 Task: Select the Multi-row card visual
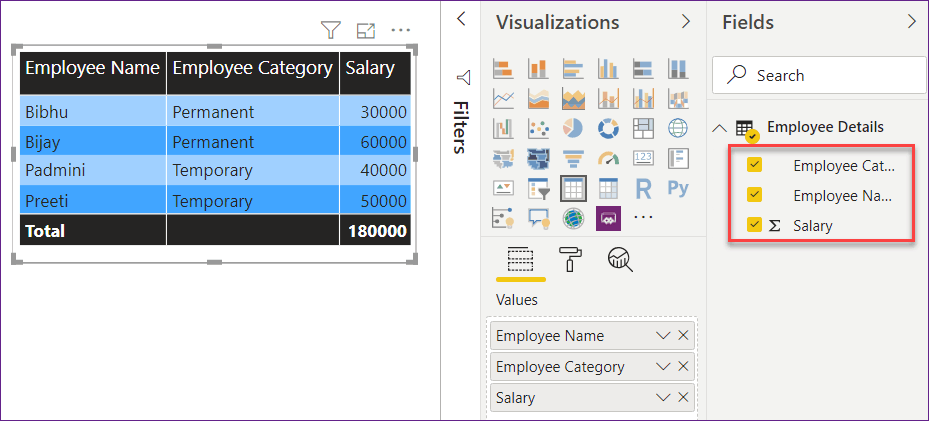coord(678,158)
